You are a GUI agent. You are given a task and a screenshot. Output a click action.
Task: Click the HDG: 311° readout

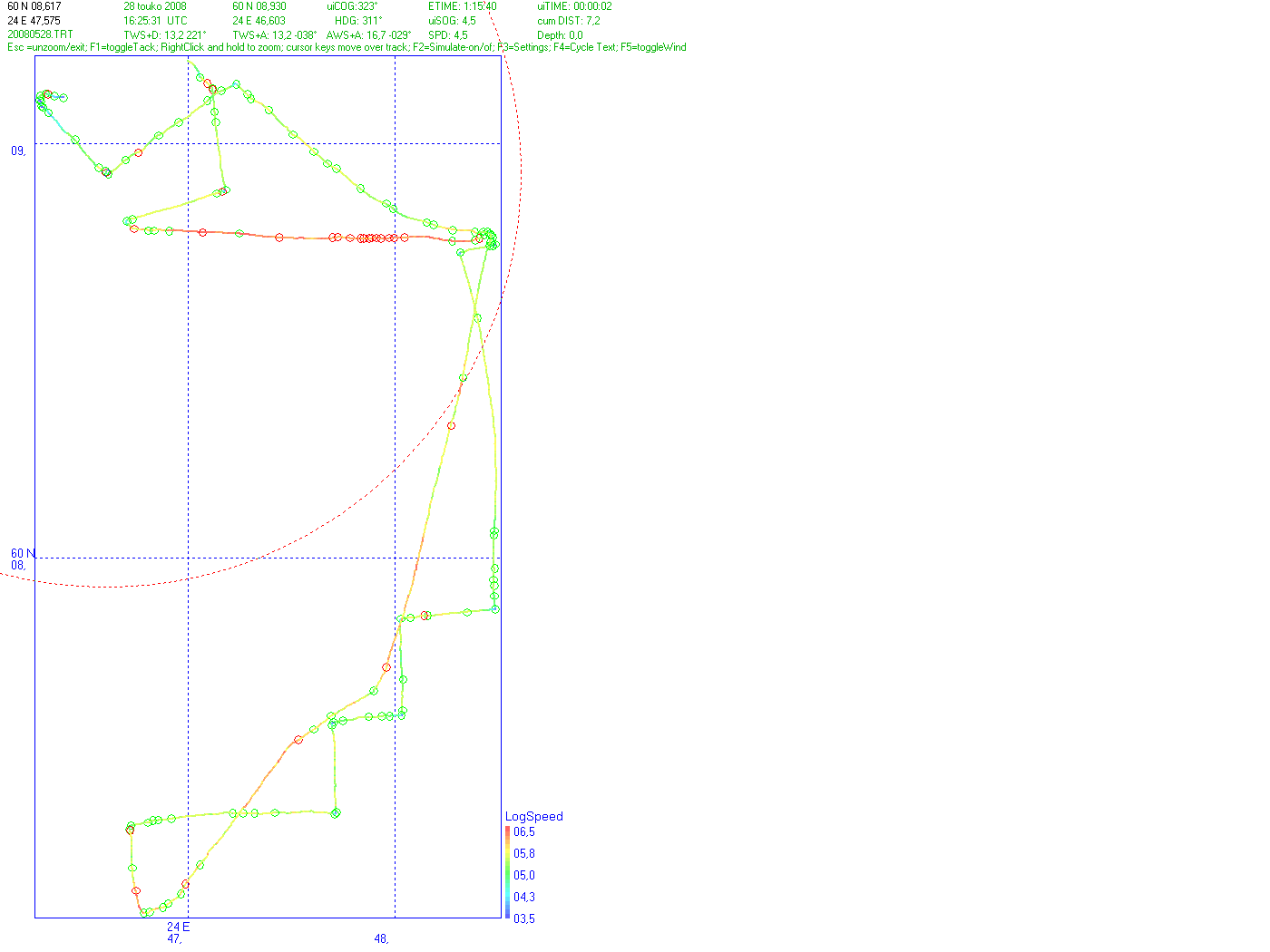point(358,21)
